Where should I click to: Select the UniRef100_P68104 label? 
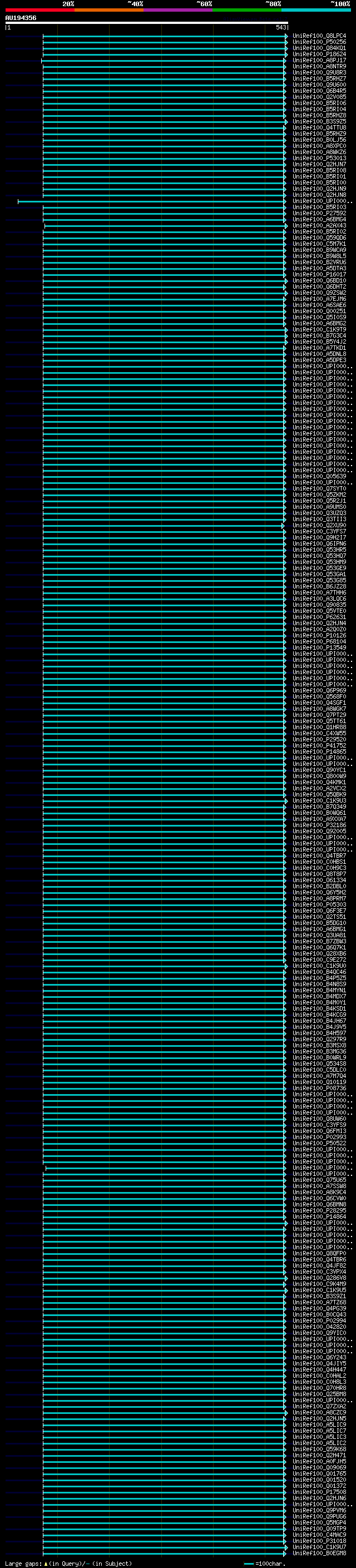pos(319,641)
